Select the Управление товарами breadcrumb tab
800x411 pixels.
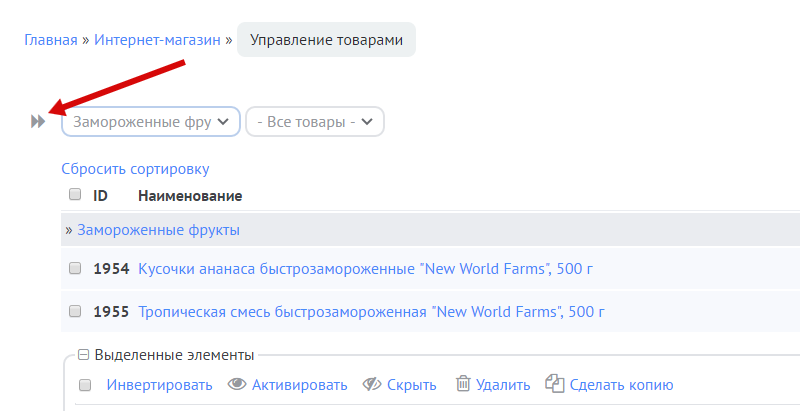[326, 41]
